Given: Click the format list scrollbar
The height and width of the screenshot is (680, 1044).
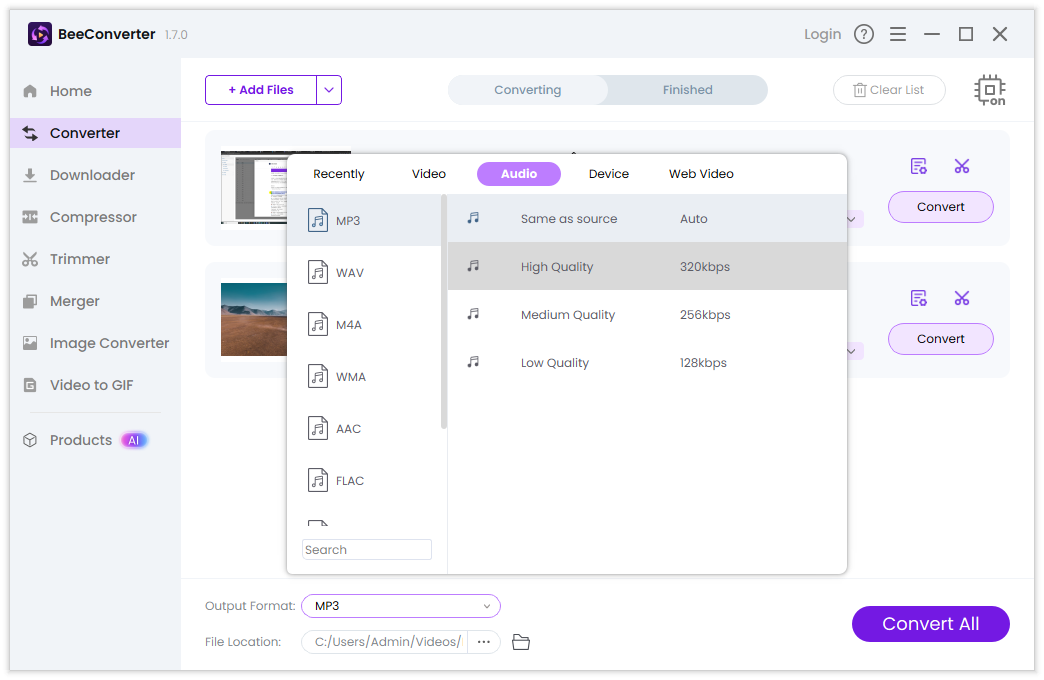Looking at the screenshot, I should 444,312.
